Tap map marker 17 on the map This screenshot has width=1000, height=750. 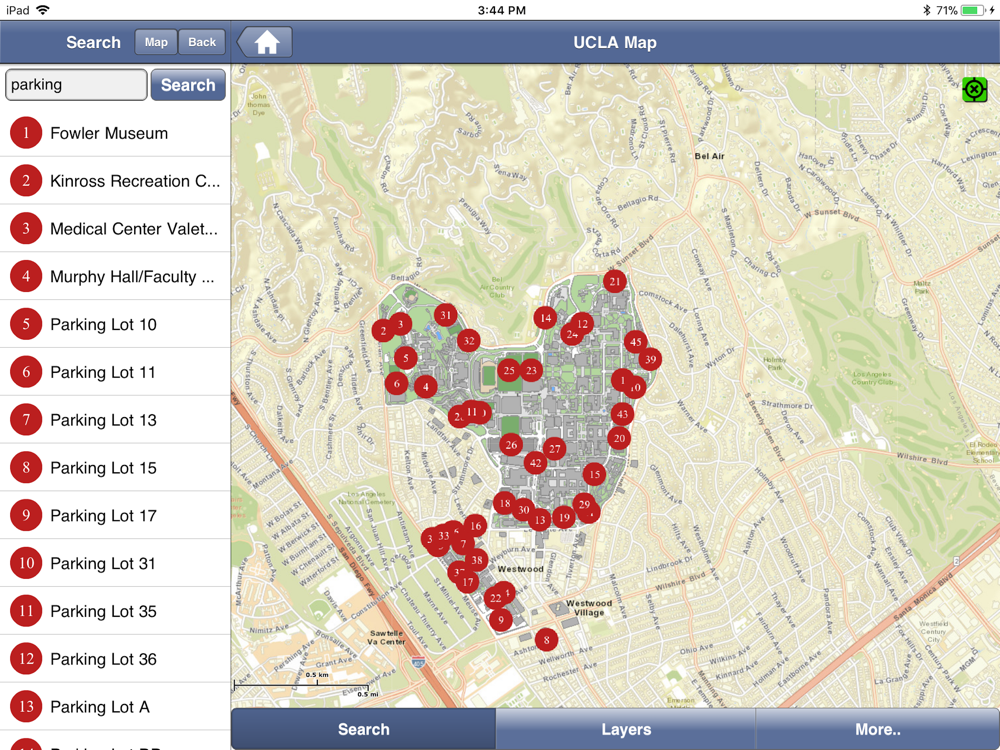click(468, 582)
